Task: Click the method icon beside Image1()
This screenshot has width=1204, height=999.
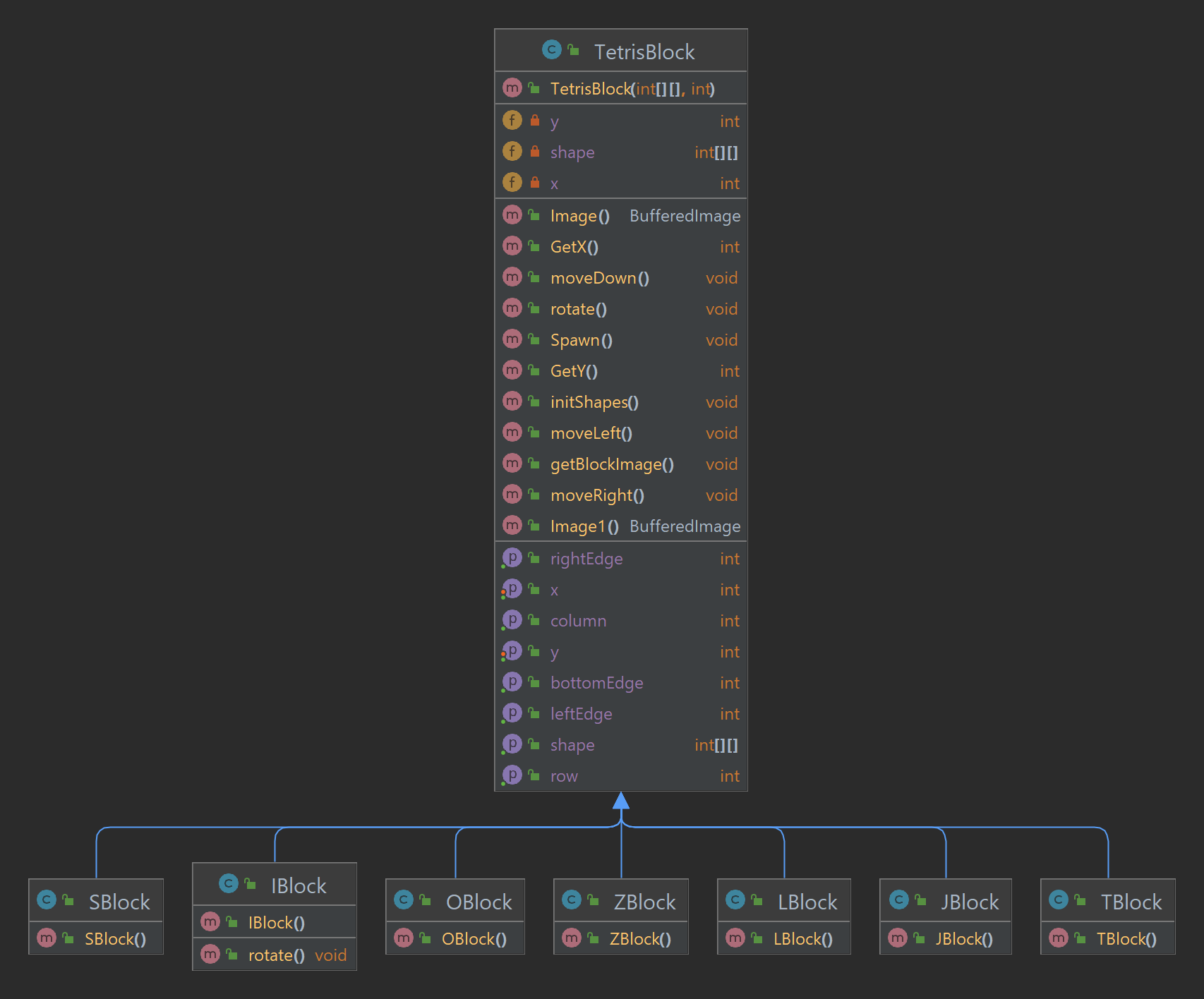Action: (x=512, y=525)
